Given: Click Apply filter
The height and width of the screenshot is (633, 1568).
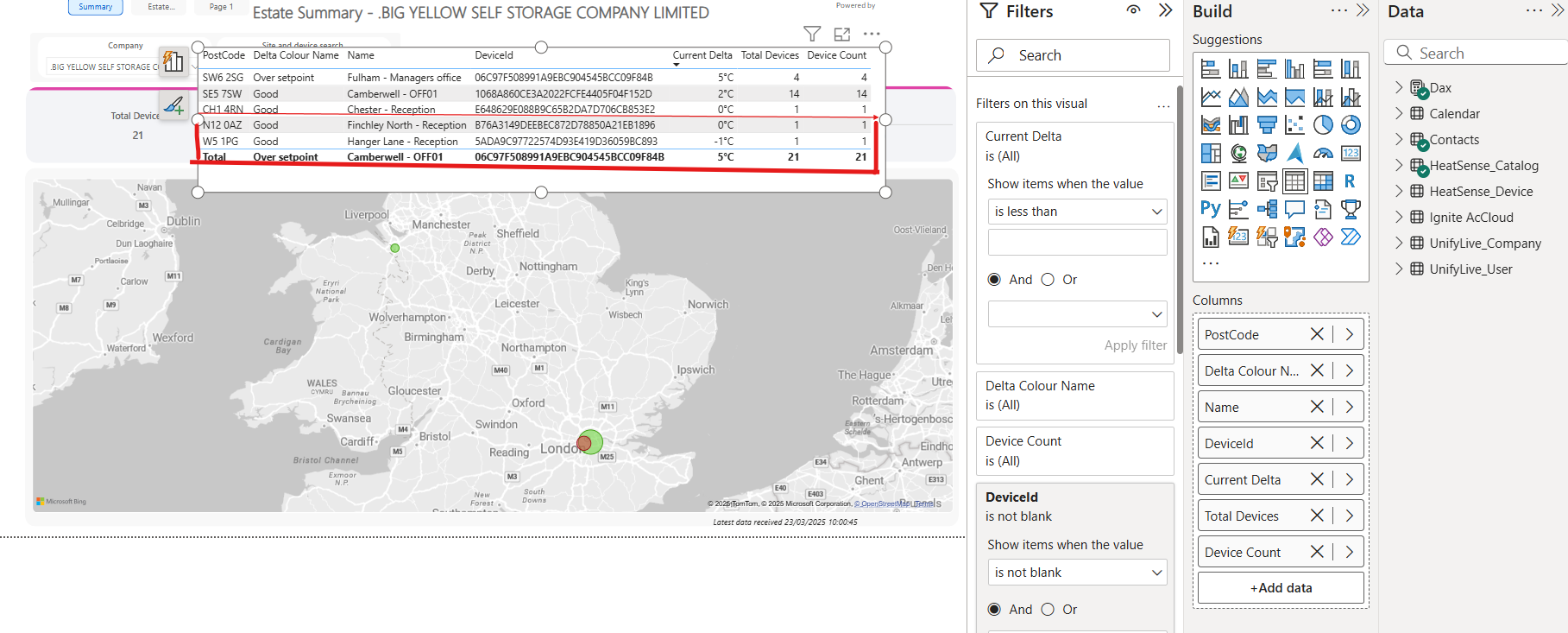Looking at the screenshot, I should coord(1135,345).
